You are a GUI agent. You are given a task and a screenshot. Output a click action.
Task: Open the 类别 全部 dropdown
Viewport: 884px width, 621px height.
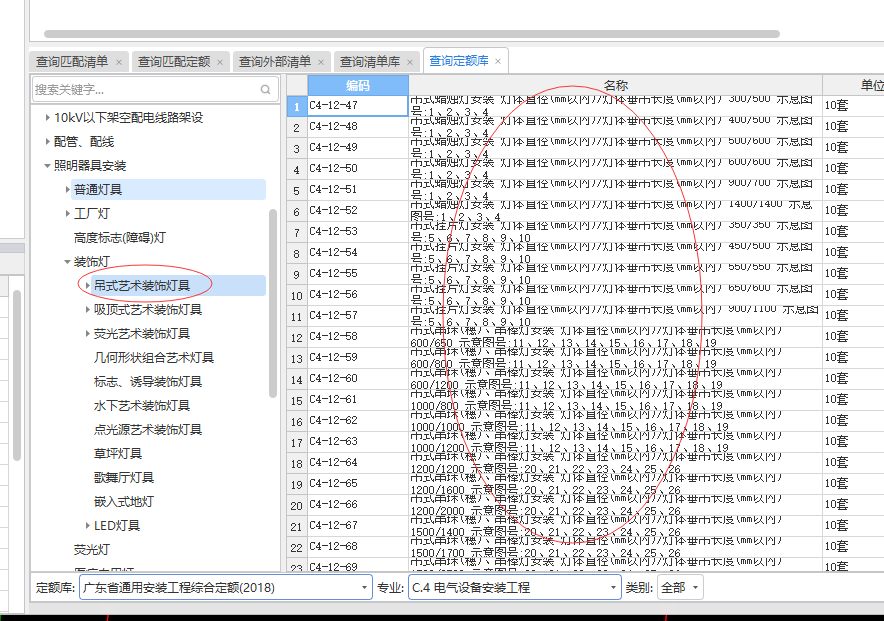pyautogui.click(x=680, y=588)
